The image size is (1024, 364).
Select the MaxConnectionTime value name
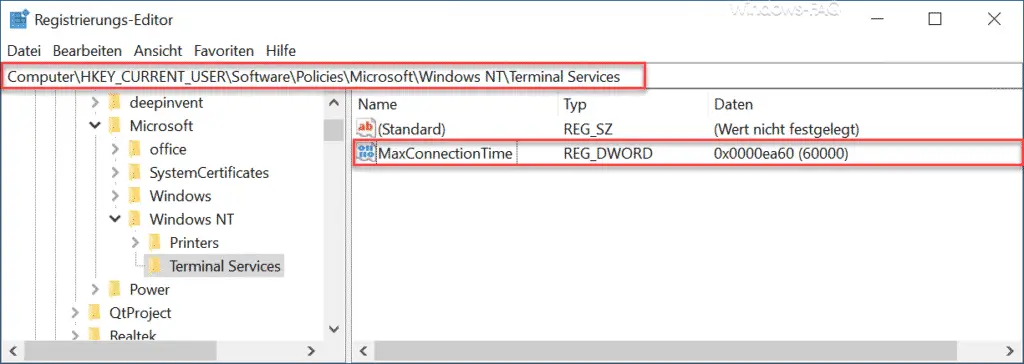point(445,154)
